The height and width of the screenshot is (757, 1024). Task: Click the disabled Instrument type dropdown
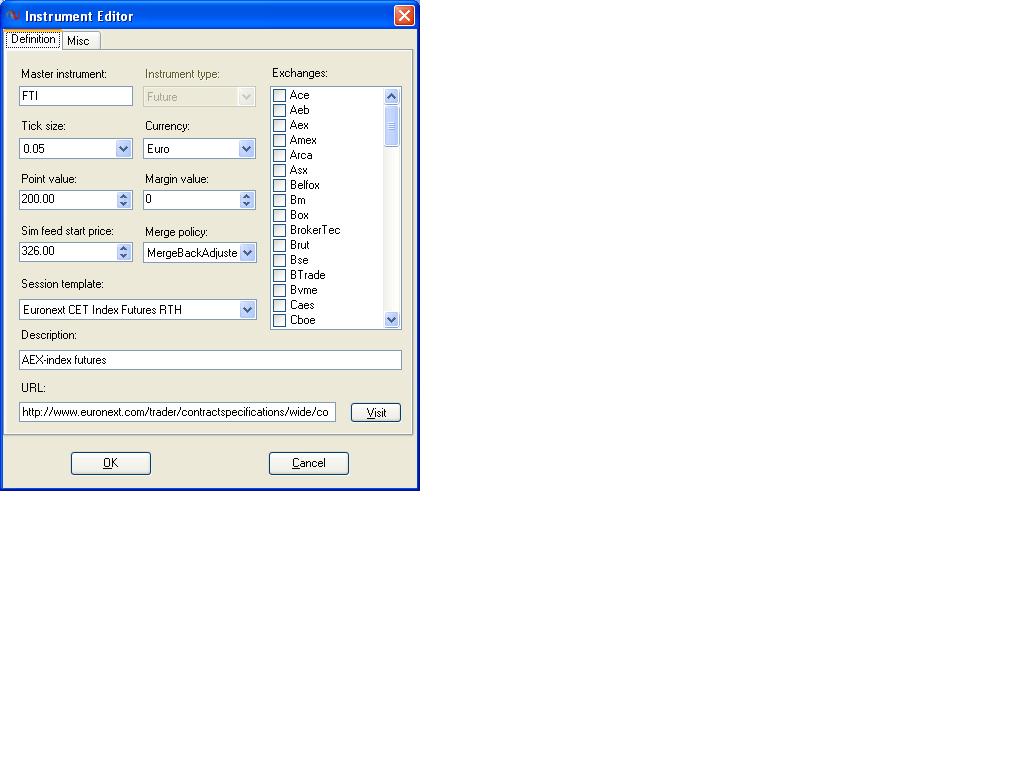pos(199,97)
